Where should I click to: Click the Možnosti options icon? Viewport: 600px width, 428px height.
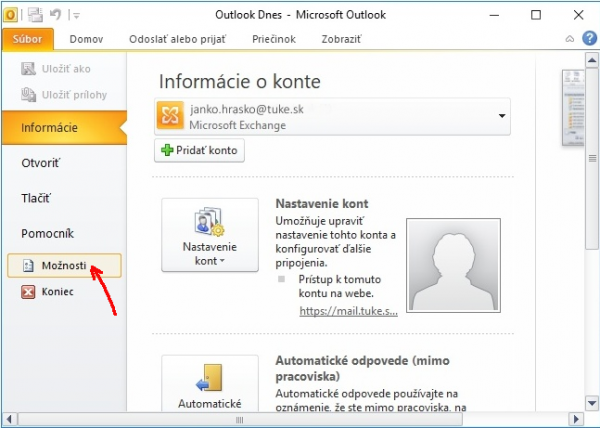click(28, 265)
